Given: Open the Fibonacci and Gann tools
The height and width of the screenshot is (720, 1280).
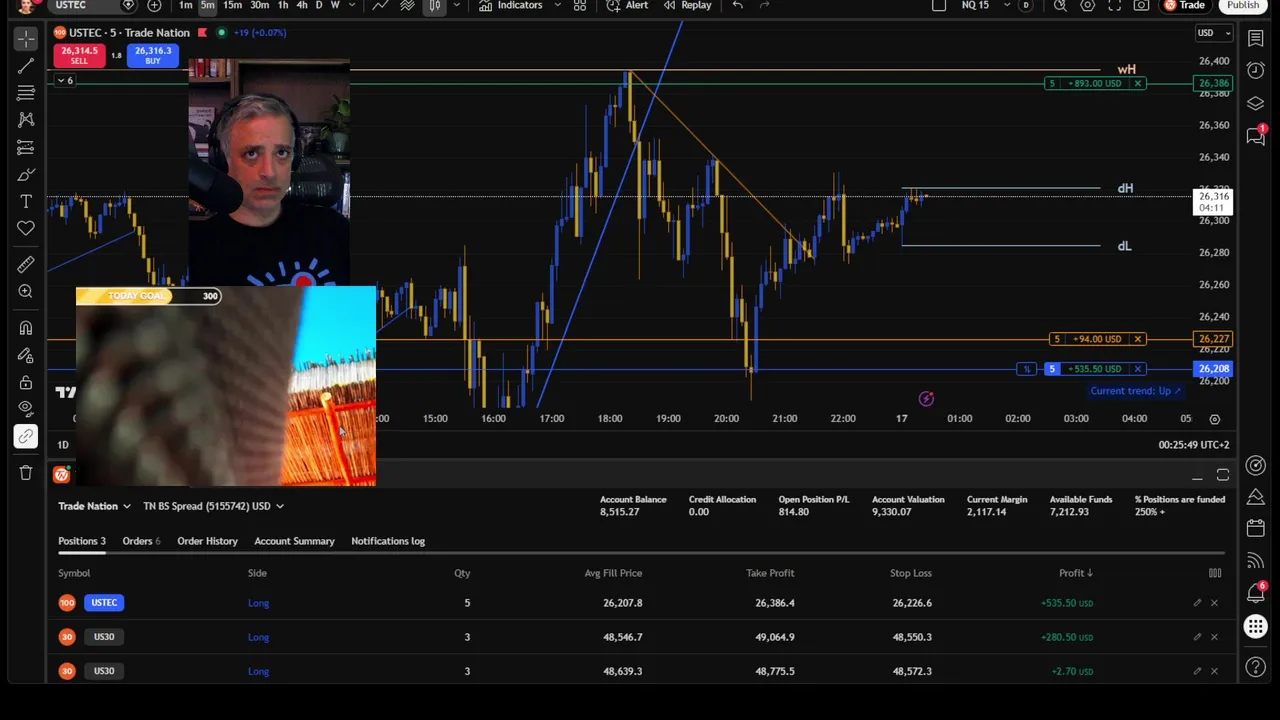Looking at the screenshot, I should pos(26,93).
